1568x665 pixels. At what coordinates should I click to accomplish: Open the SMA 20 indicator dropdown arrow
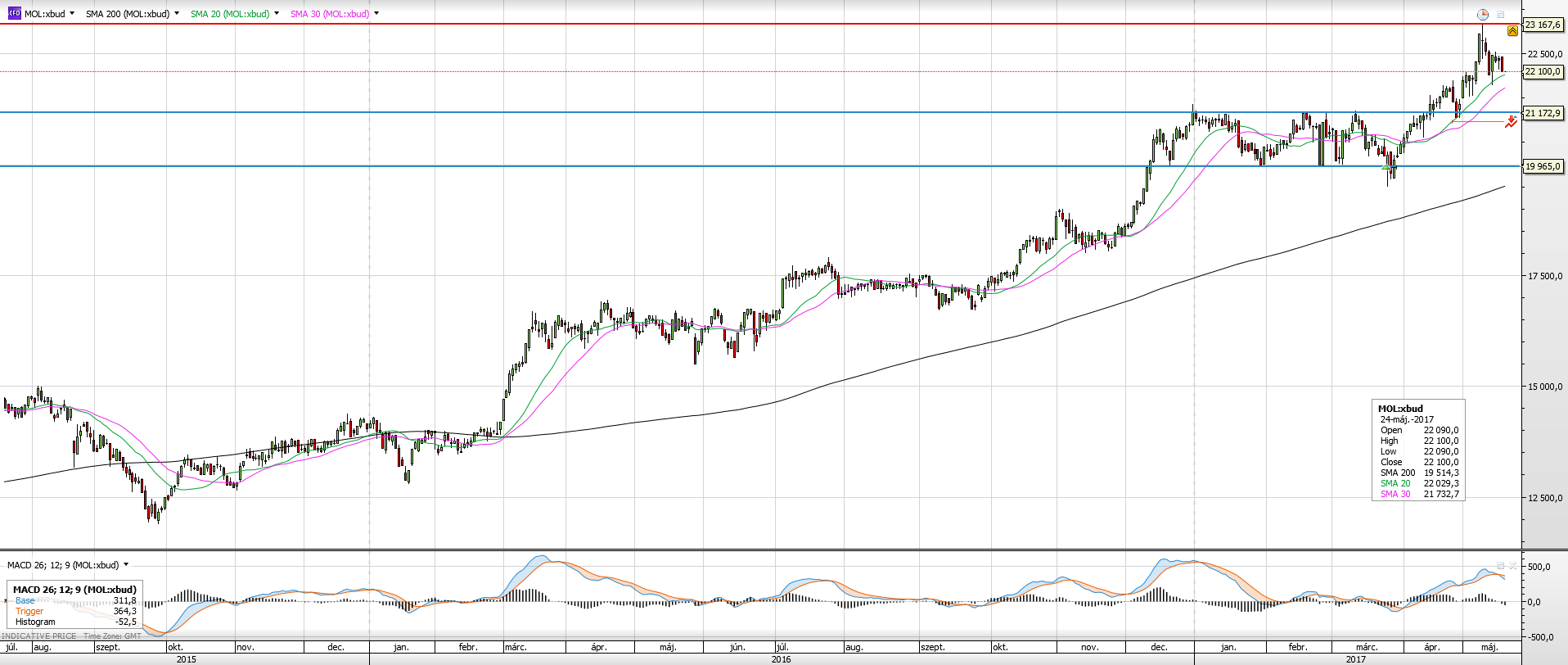(x=277, y=13)
